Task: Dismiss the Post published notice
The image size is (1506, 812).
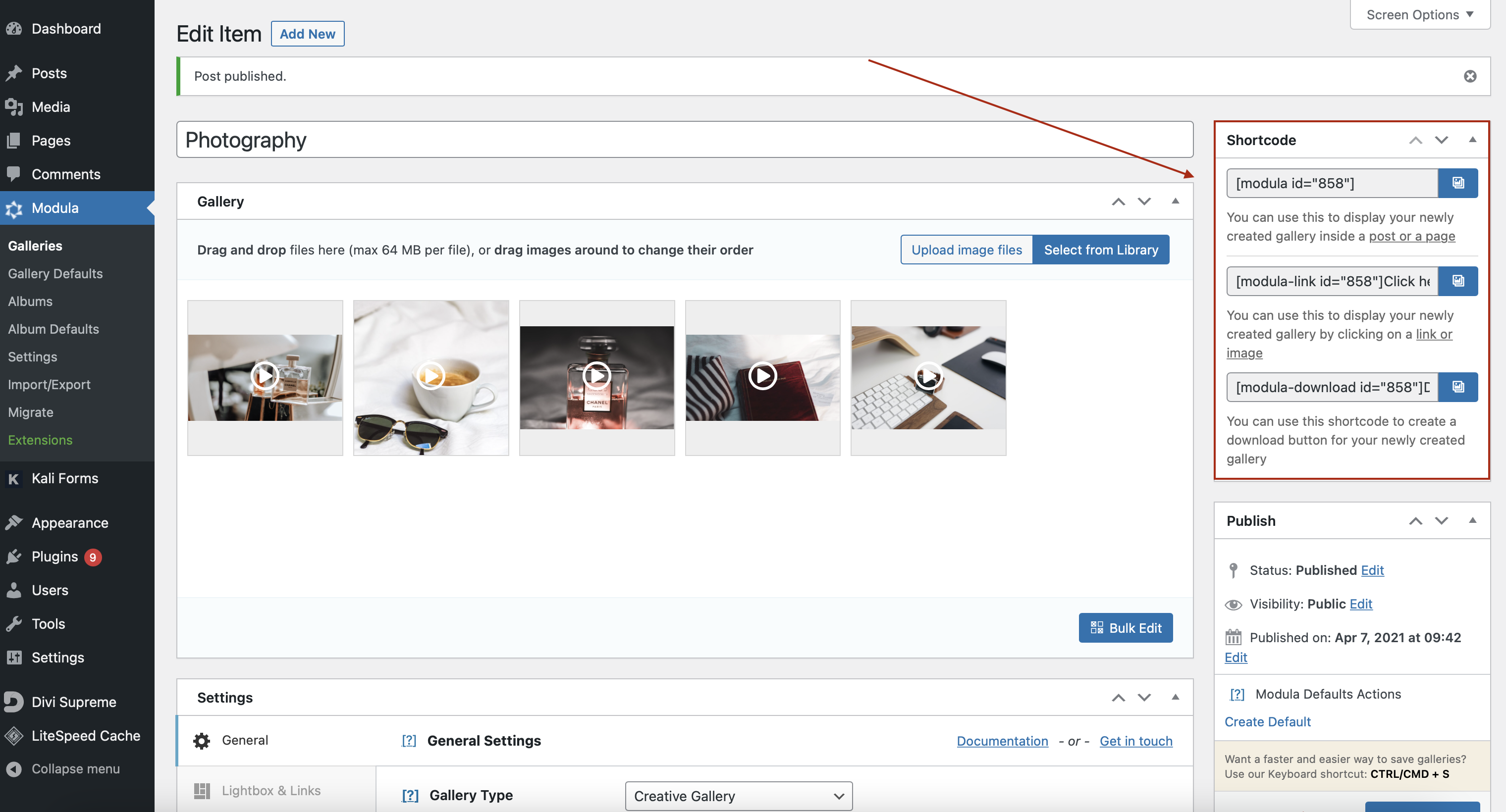Action: pyautogui.click(x=1470, y=77)
